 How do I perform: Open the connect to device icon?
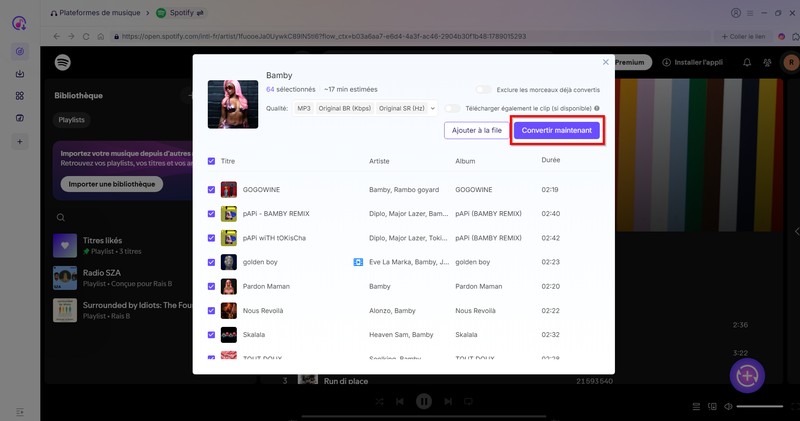click(x=712, y=406)
